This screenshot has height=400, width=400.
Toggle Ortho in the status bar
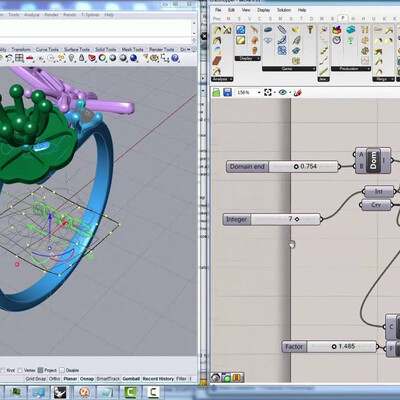point(54,379)
